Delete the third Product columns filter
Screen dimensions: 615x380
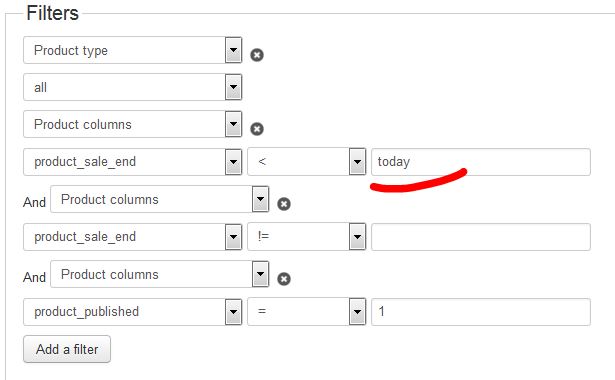(x=284, y=279)
